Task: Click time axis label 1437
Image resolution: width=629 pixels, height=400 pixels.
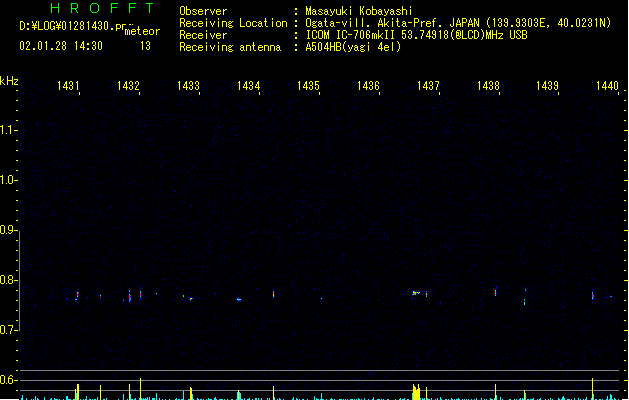Action: pyautogui.click(x=428, y=85)
